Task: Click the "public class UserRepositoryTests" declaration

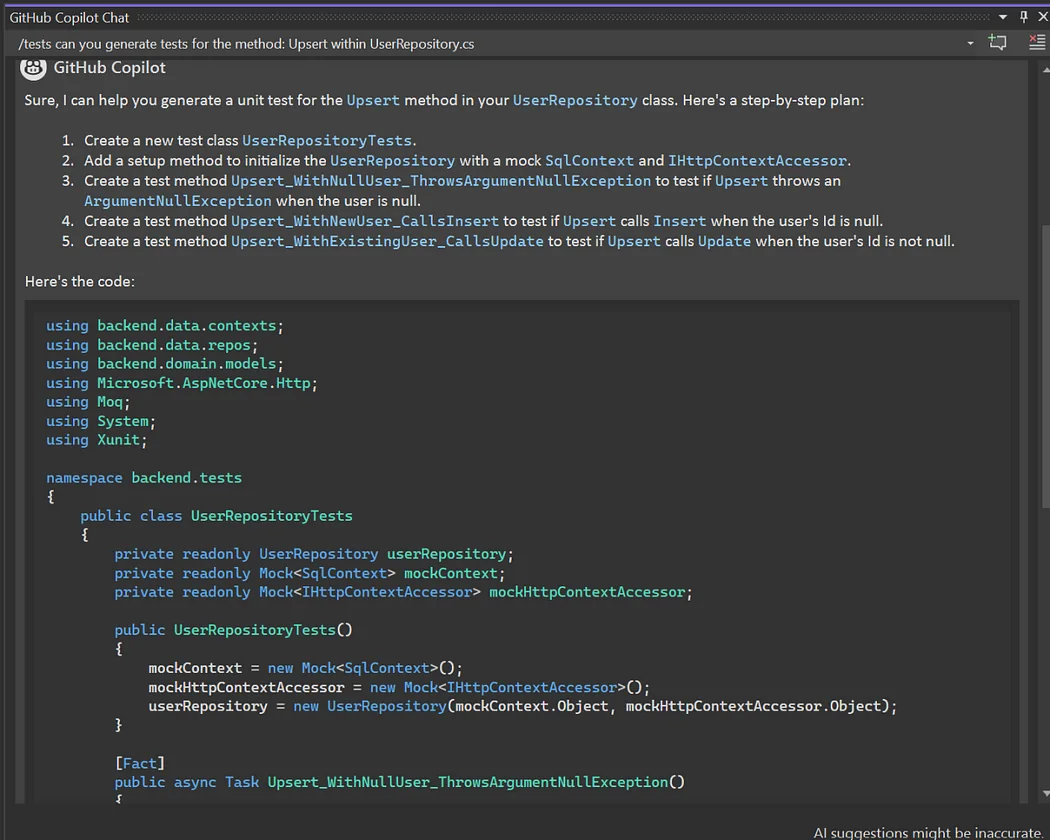Action: tap(216, 516)
